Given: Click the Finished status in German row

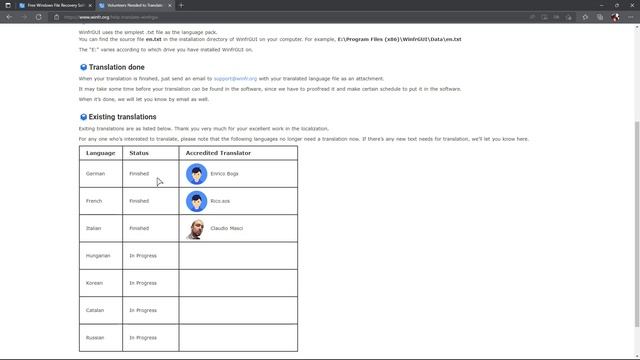Looking at the screenshot, I should pos(139,174).
